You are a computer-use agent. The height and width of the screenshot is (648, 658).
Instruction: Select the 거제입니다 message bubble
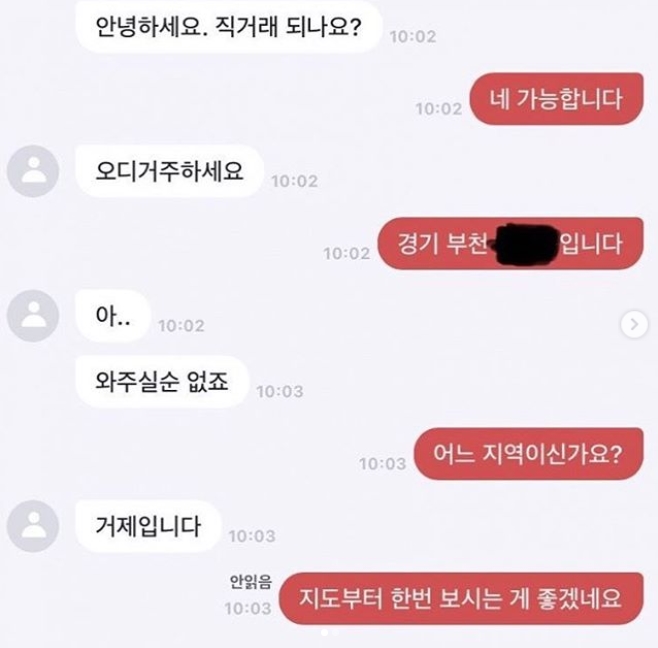(148, 526)
